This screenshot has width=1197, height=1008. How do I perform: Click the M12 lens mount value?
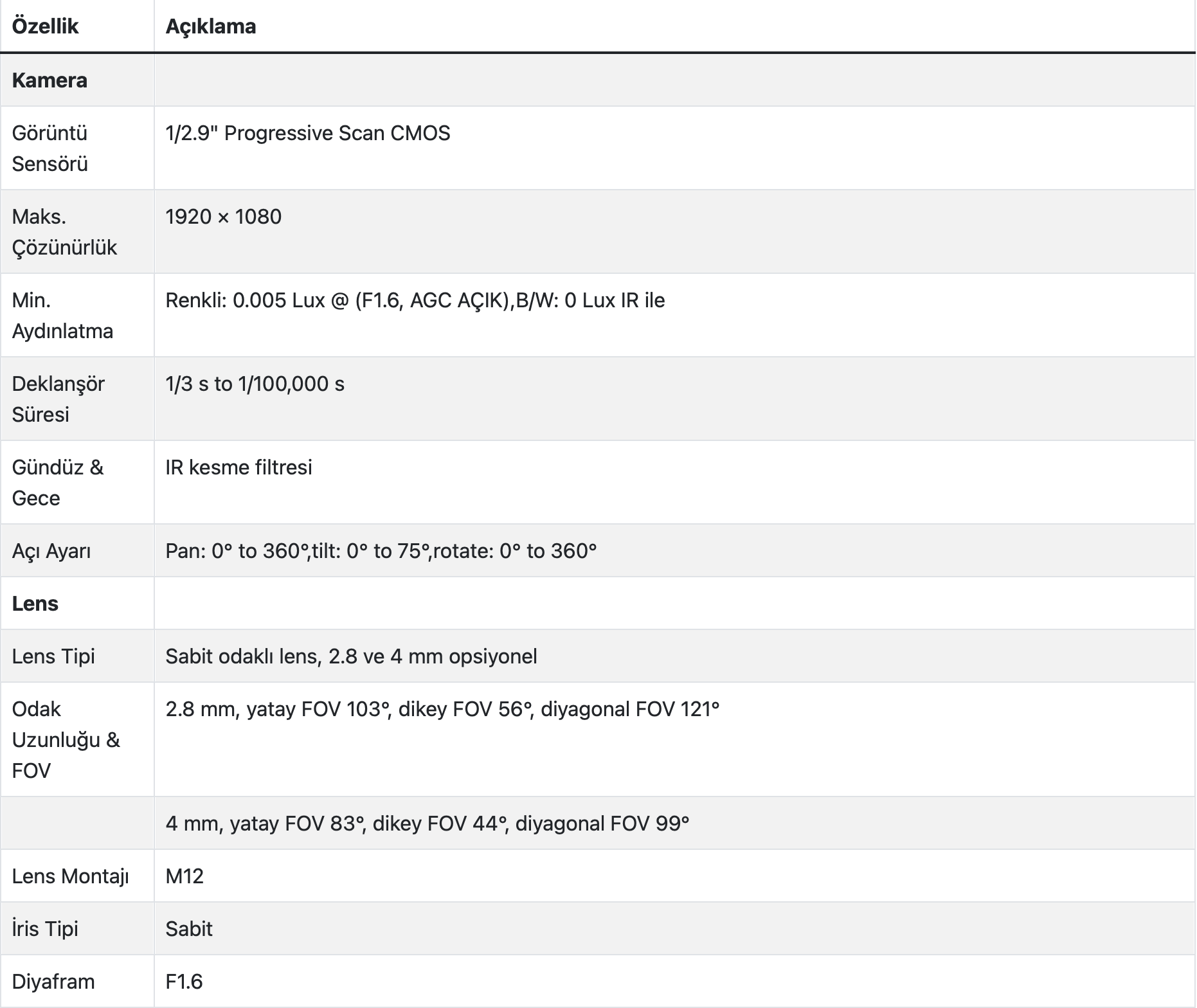coord(184,876)
